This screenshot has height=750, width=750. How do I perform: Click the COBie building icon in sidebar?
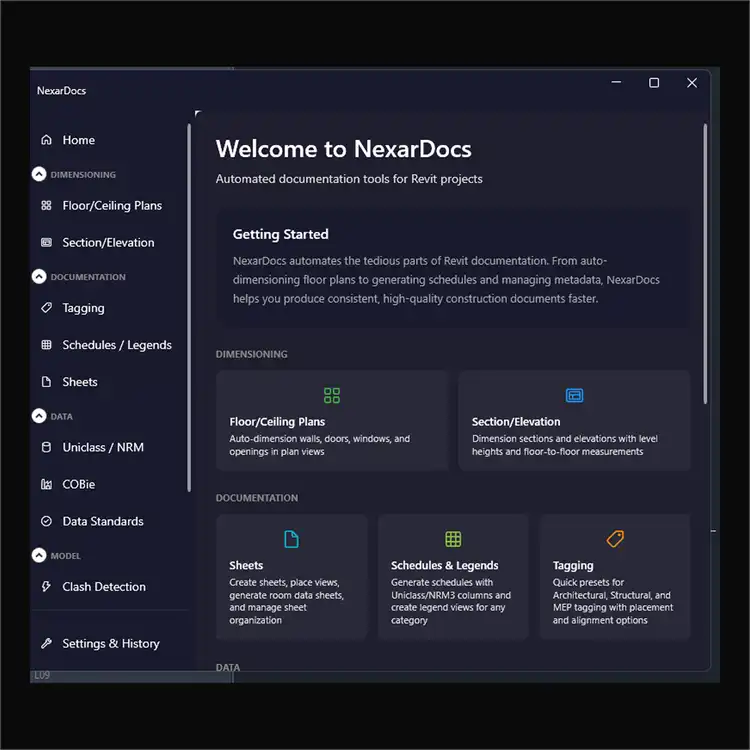pyautogui.click(x=46, y=484)
